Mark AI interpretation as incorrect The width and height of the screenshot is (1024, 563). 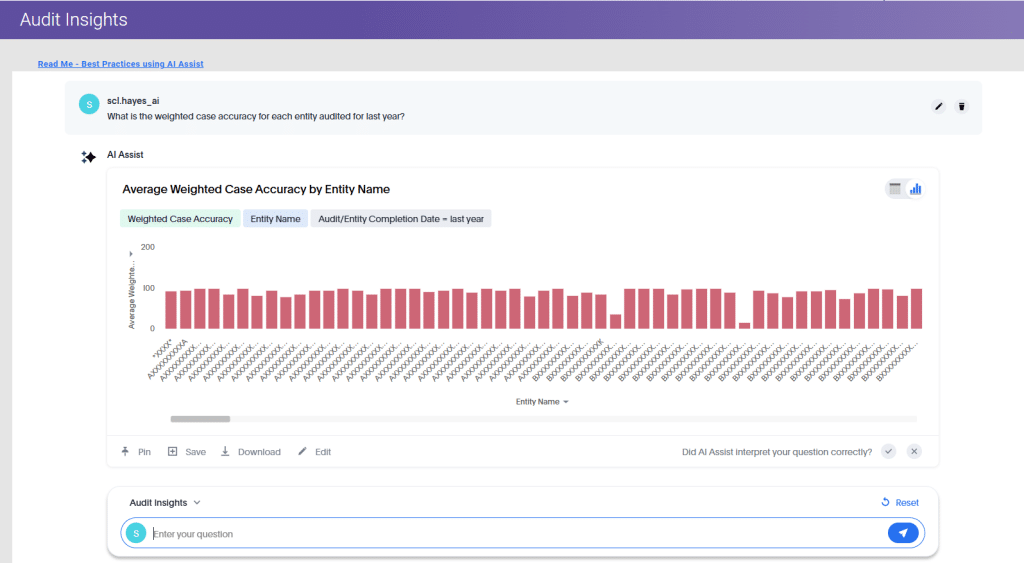pyautogui.click(x=913, y=452)
